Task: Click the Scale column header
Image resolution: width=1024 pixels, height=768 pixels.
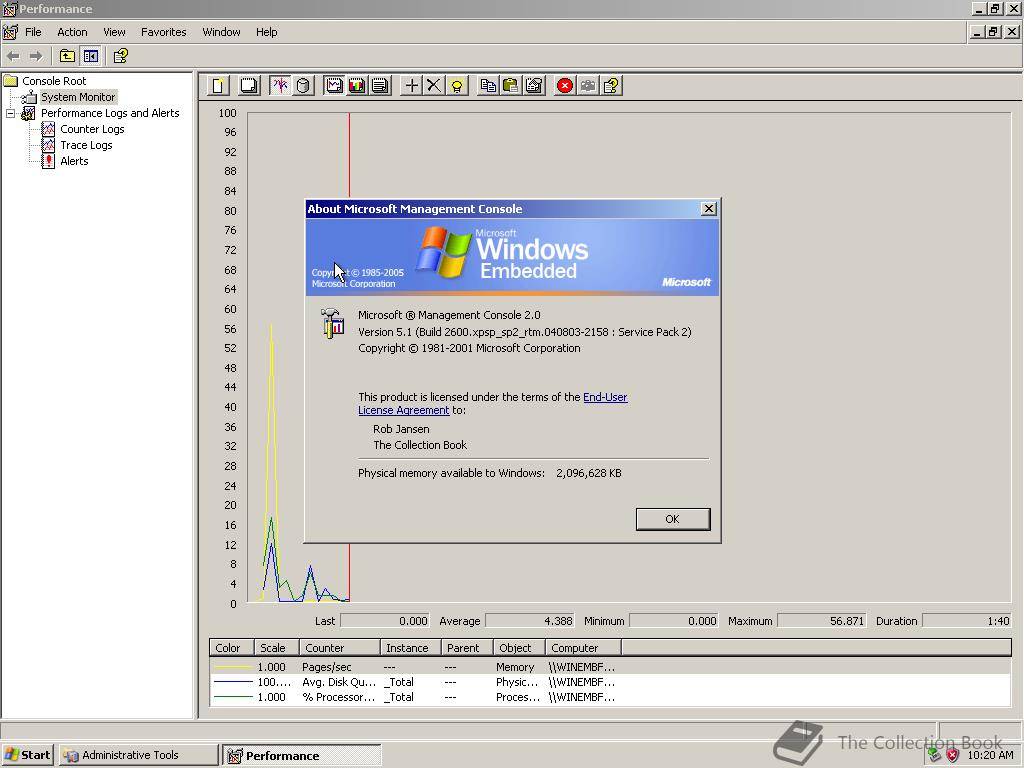Action: click(276, 648)
